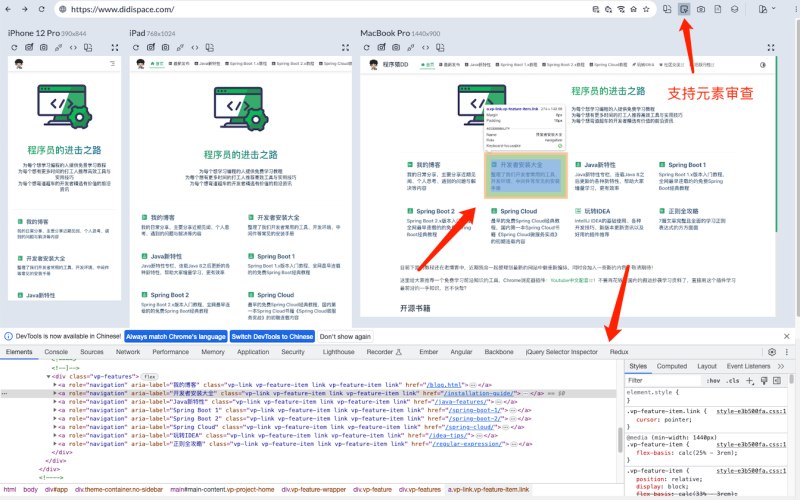
Task: Switch to the Console tab
Action: (56, 352)
